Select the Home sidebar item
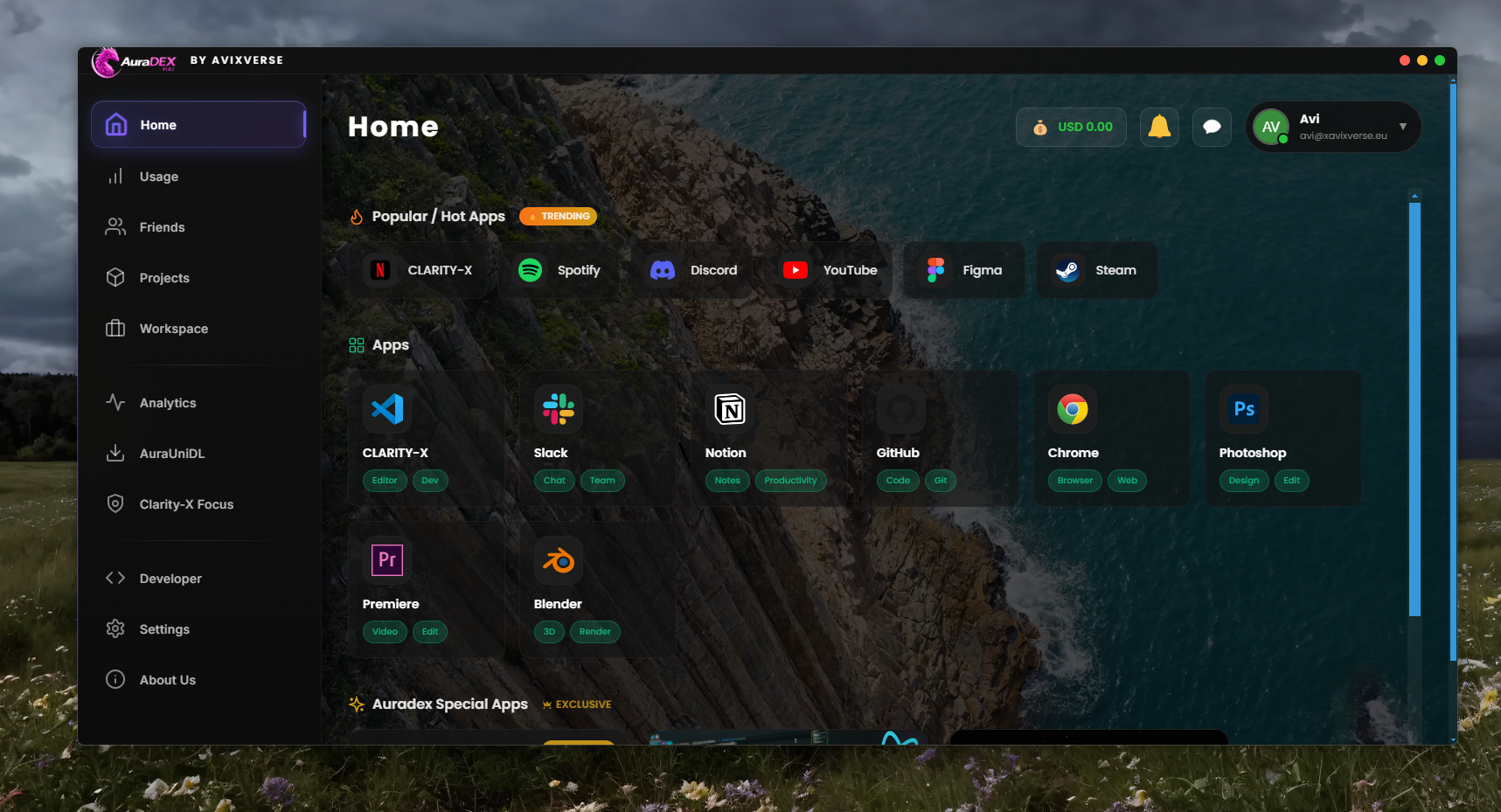The height and width of the screenshot is (812, 1501). coord(198,125)
